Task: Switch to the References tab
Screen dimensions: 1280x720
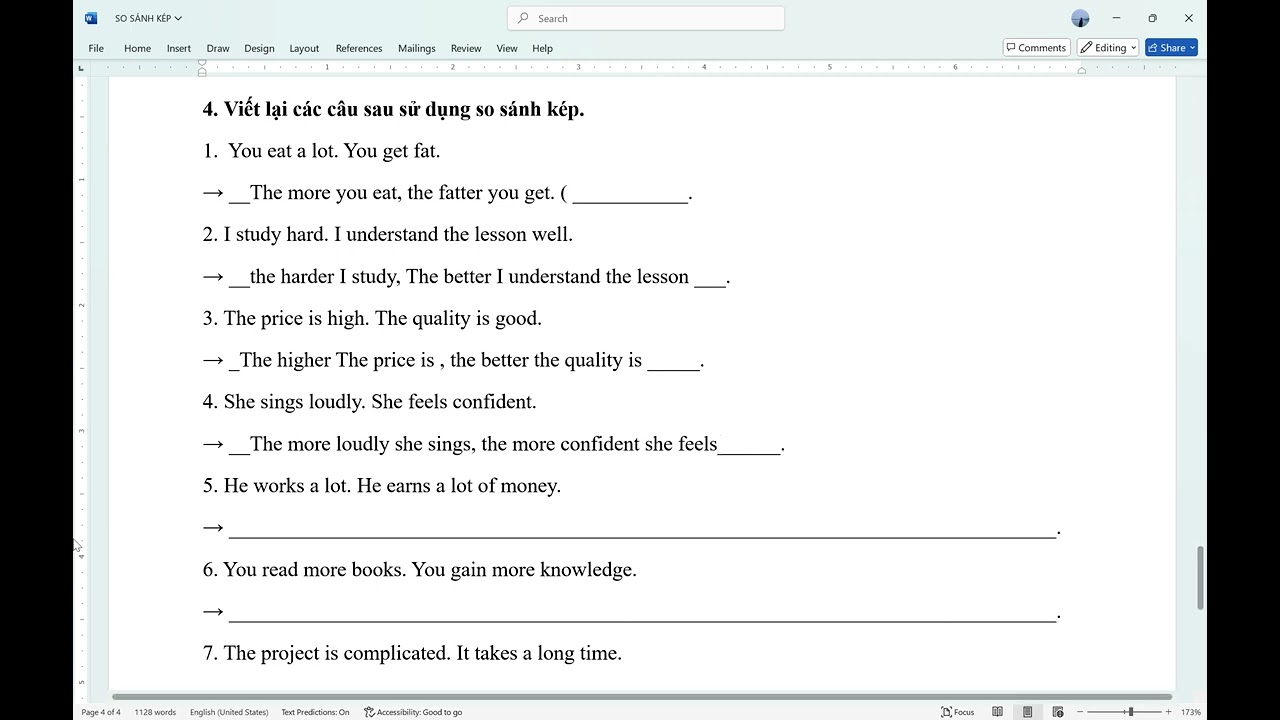Action: coord(359,48)
